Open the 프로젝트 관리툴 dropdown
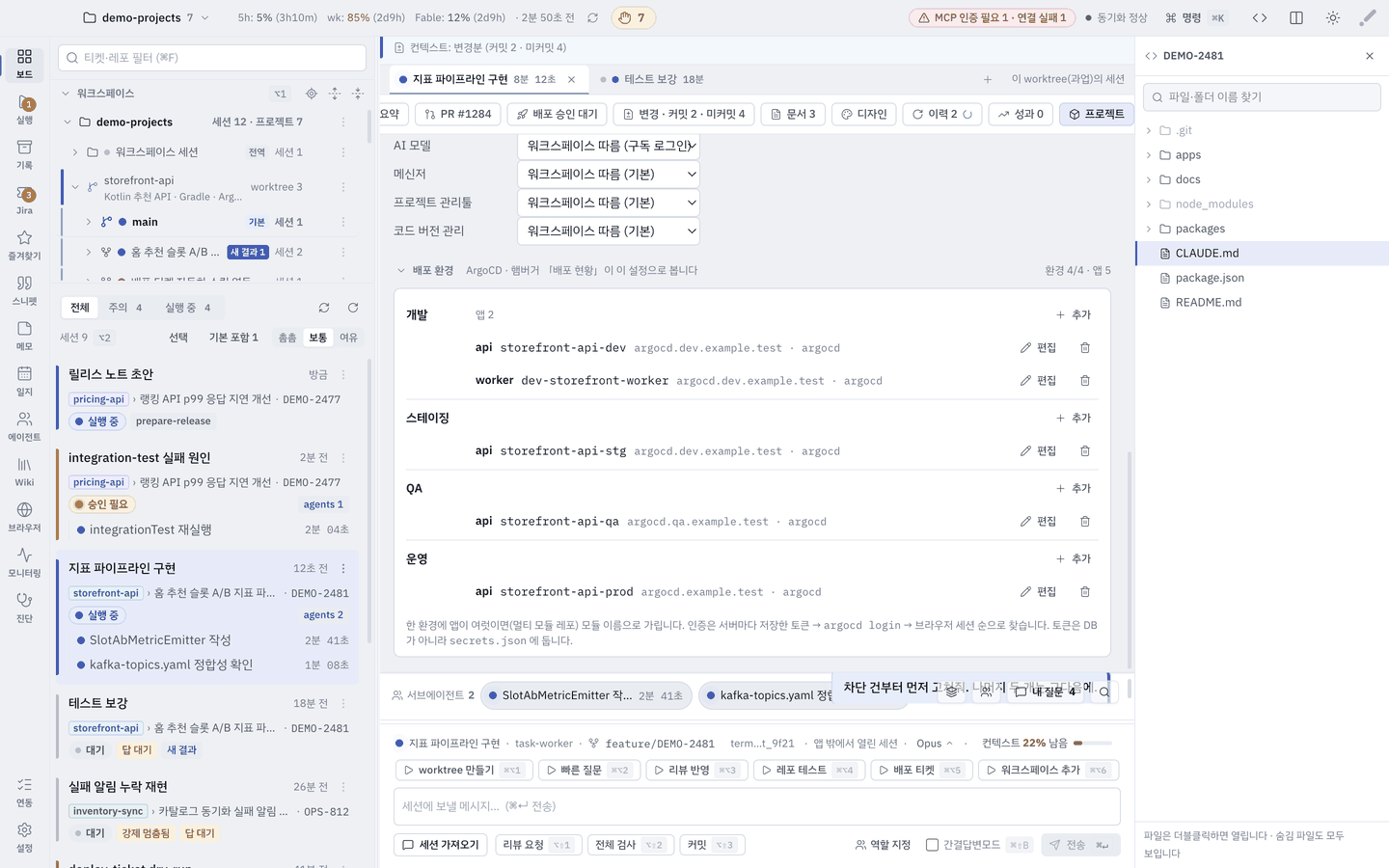The image size is (1389, 868). coord(609,203)
